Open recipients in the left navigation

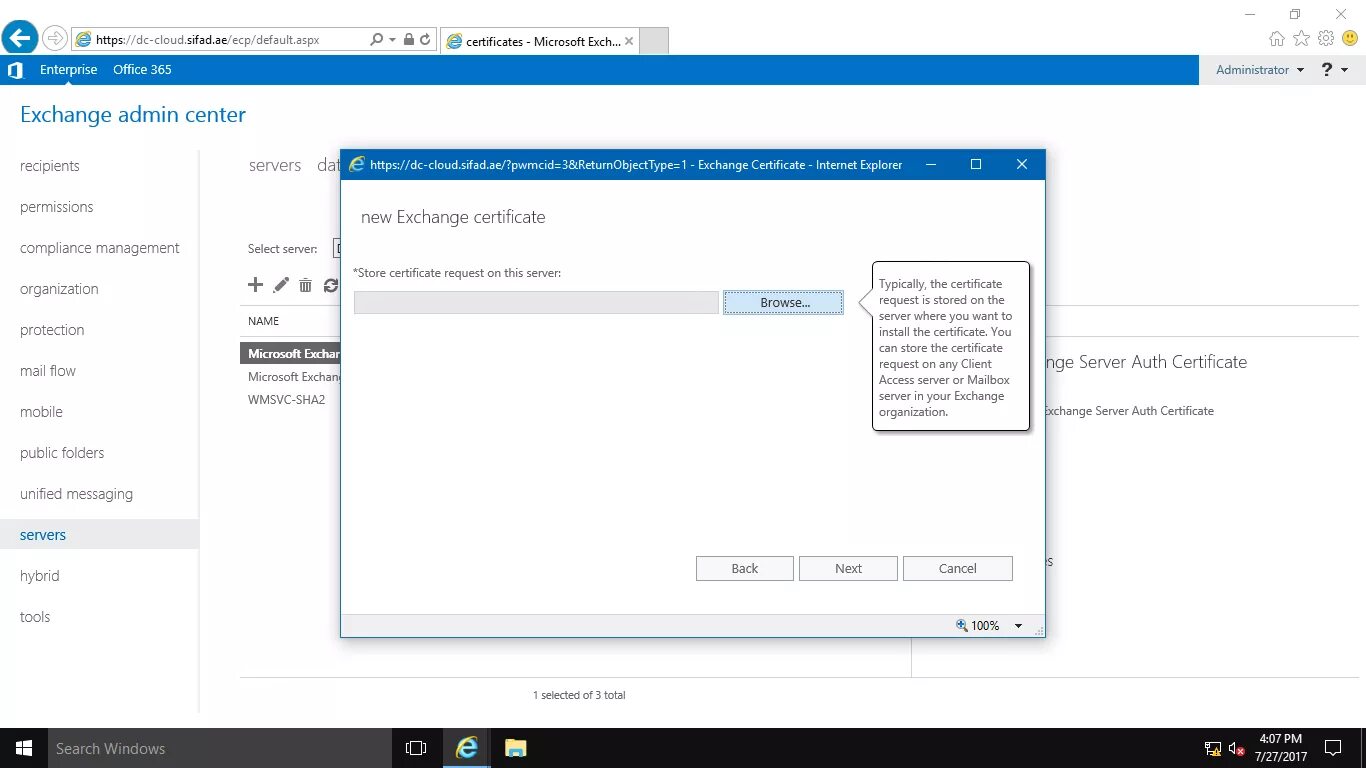pos(50,166)
